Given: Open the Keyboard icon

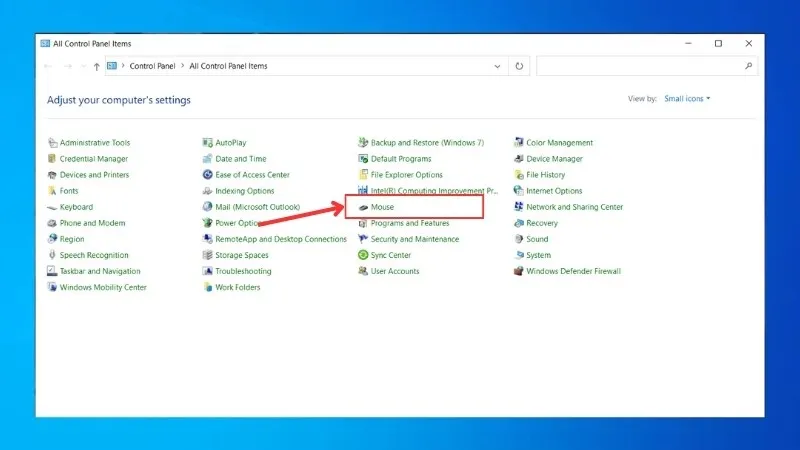Looking at the screenshot, I should coord(52,207).
